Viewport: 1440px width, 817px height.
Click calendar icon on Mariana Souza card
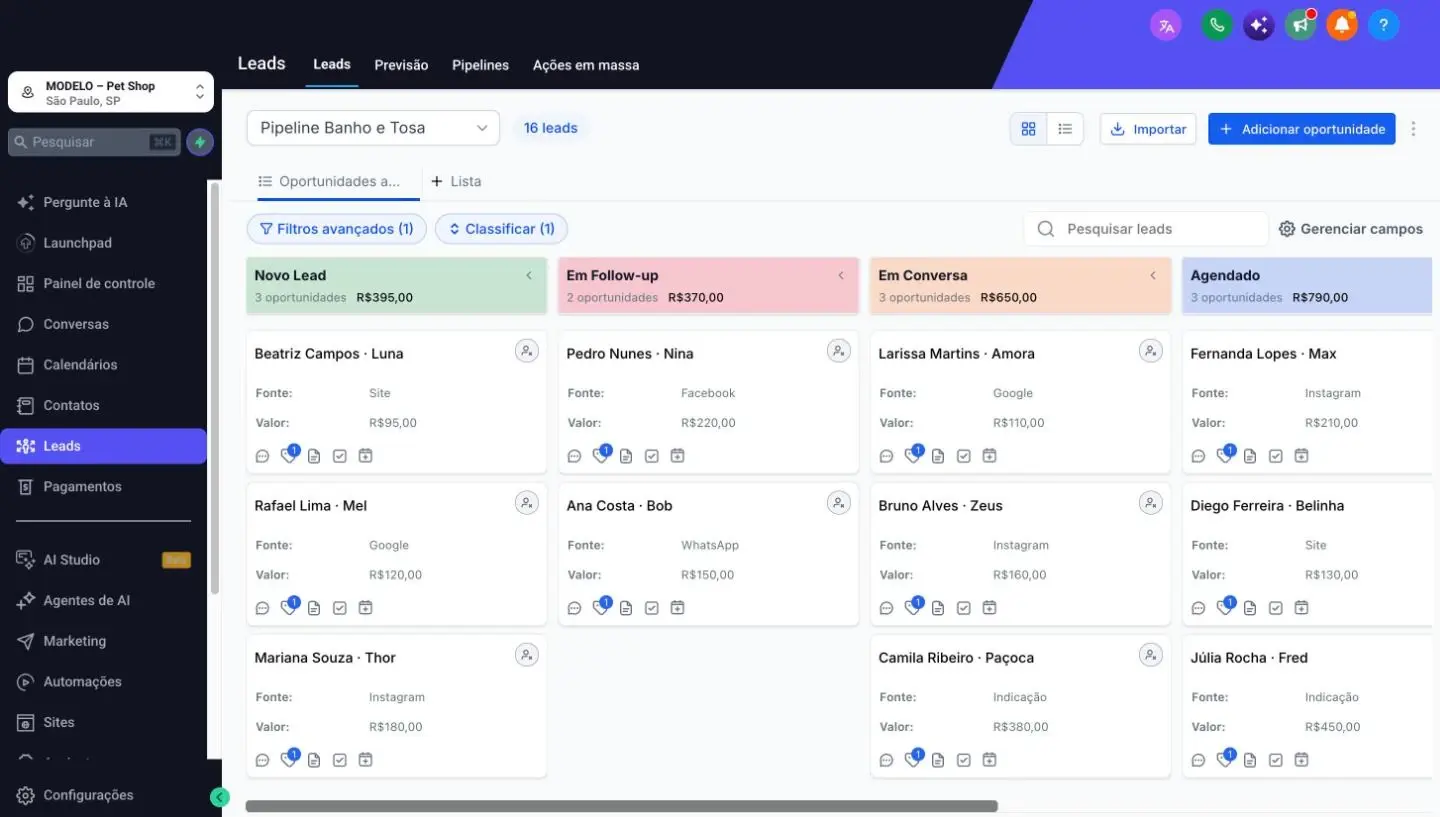pyautogui.click(x=365, y=760)
